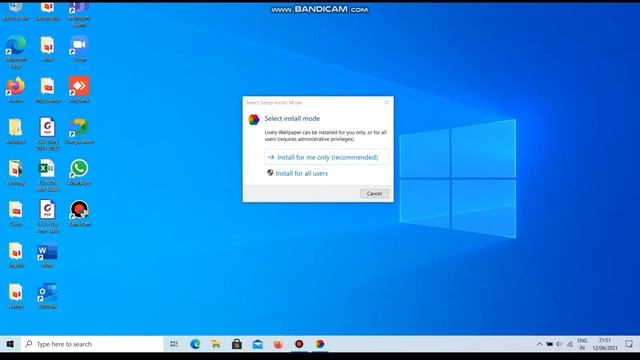Open Microsoft Edge desktop shortcut
Screen dimensions: 640x360
(16, 52)
